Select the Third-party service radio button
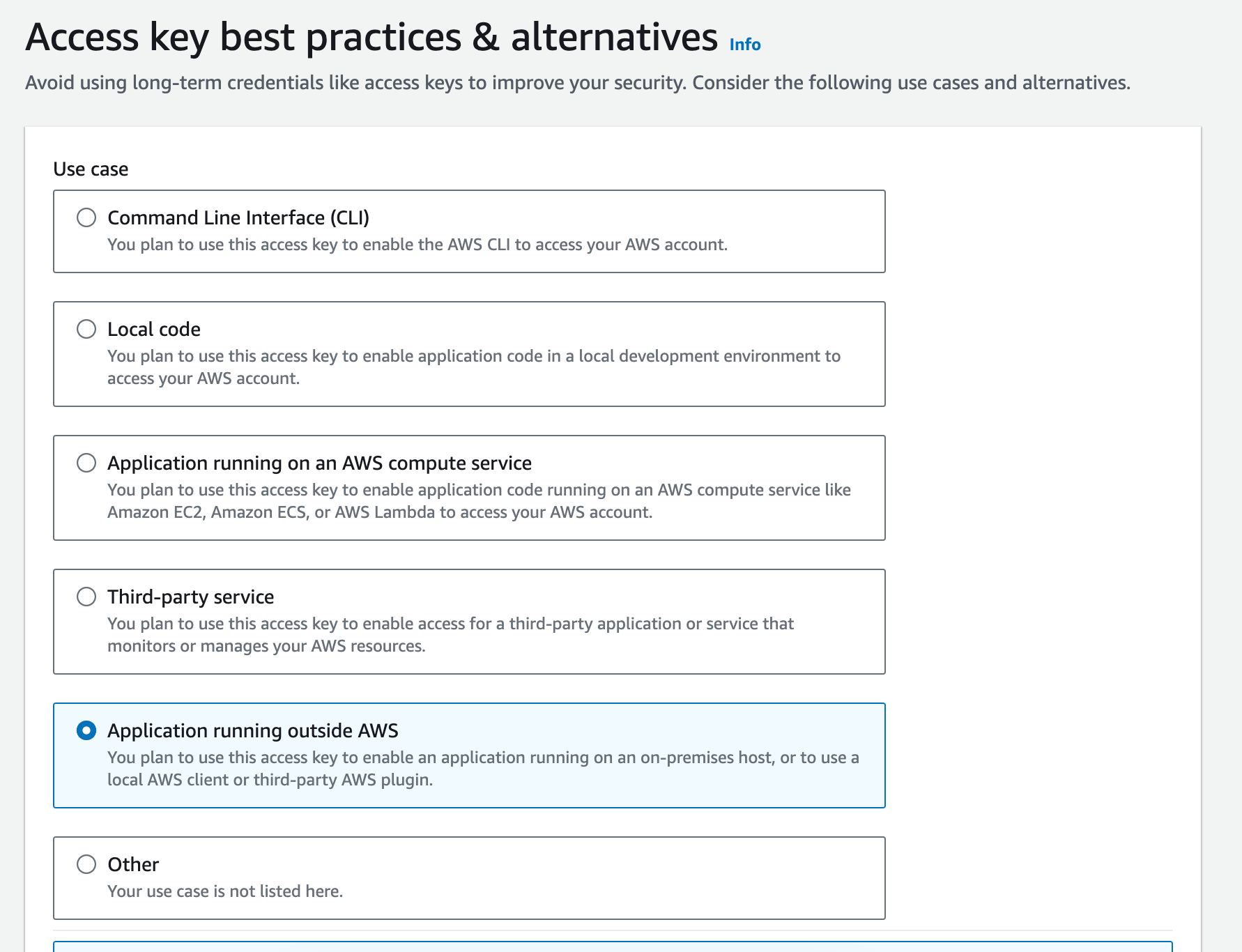 pyautogui.click(x=86, y=597)
